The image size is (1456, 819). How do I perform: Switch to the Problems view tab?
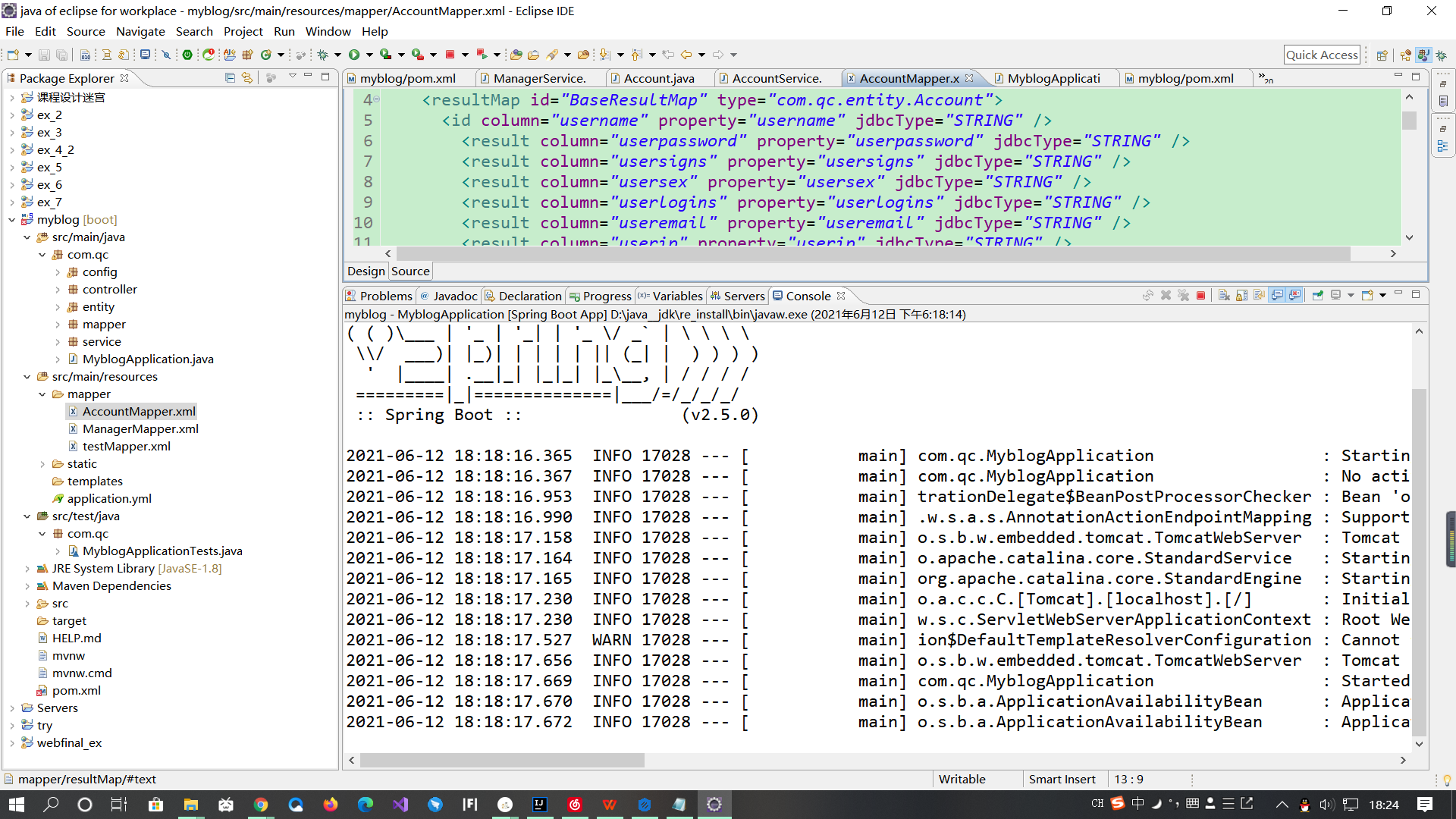[378, 296]
